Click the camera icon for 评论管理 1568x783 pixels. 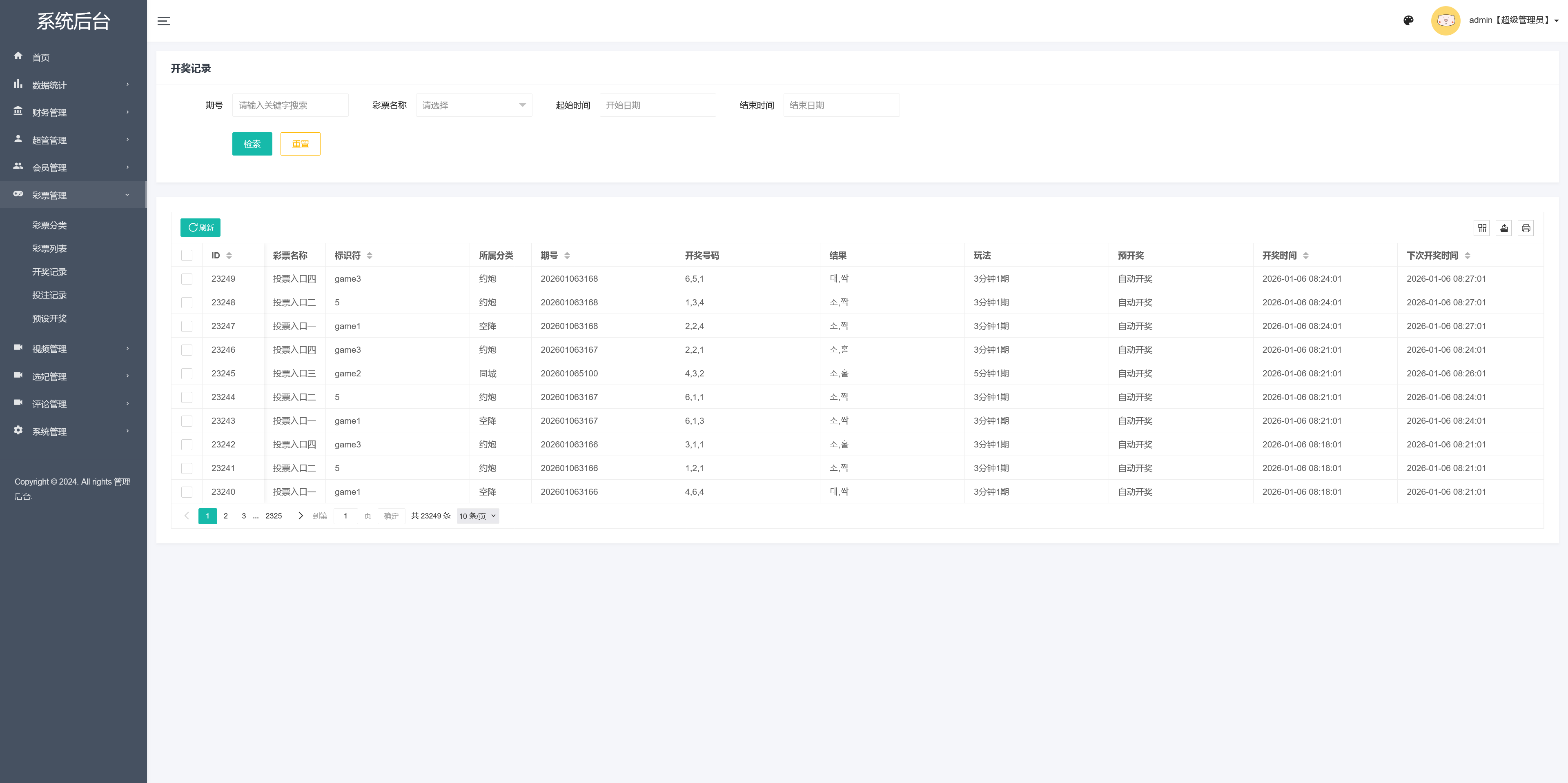point(18,403)
